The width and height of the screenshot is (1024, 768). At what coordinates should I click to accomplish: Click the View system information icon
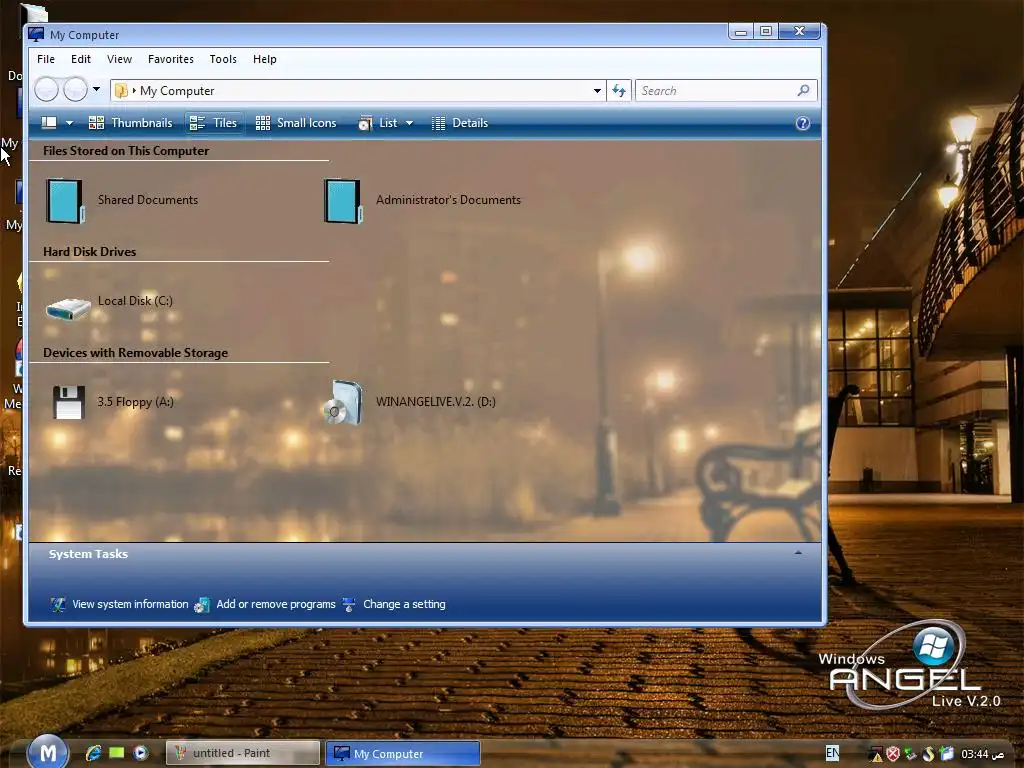(x=58, y=605)
